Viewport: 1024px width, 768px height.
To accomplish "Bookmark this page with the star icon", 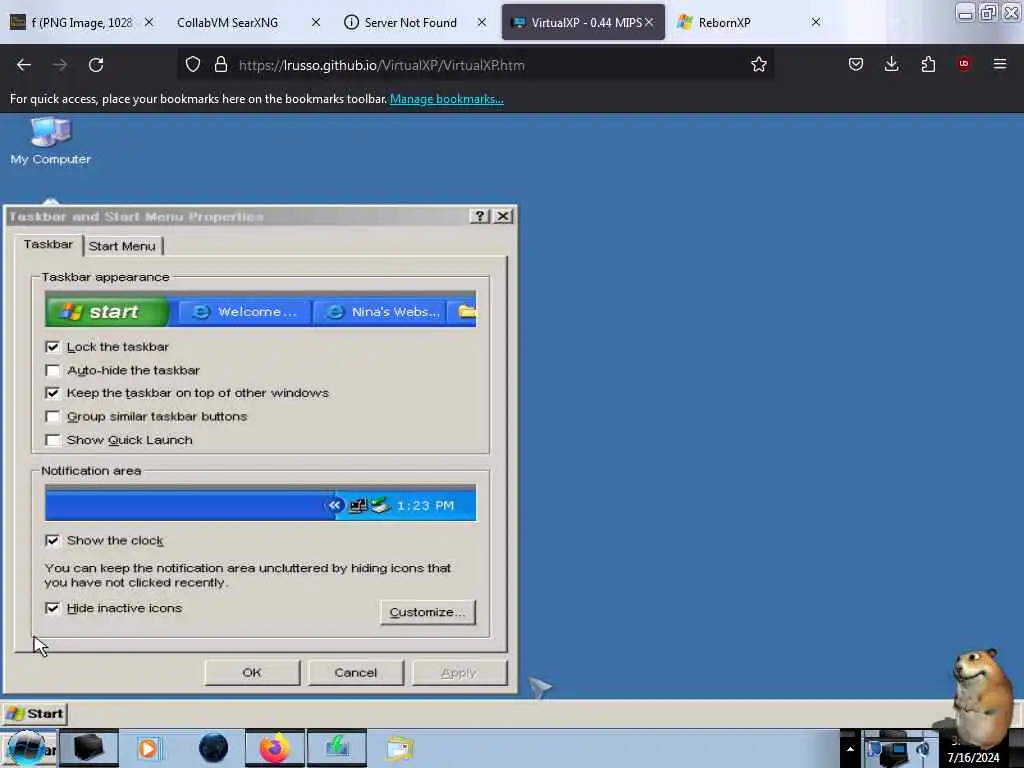I will point(758,65).
